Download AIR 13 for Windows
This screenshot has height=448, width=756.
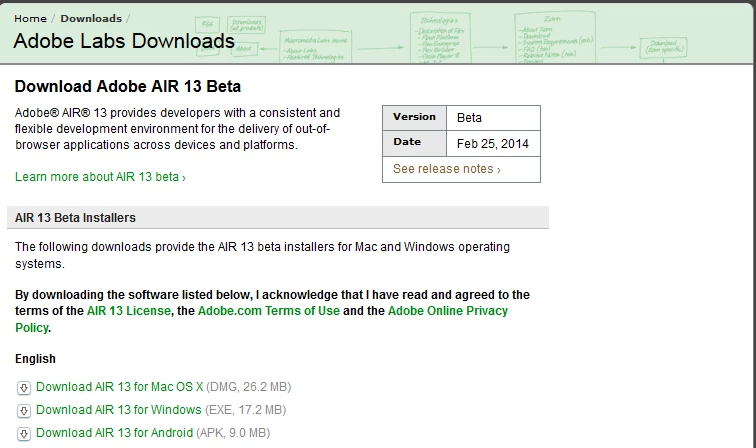click(x=119, y=410)
